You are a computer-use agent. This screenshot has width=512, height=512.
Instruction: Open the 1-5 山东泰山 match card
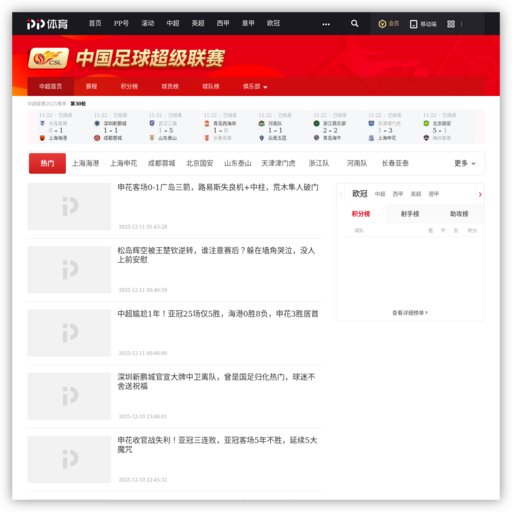[173, 127]
